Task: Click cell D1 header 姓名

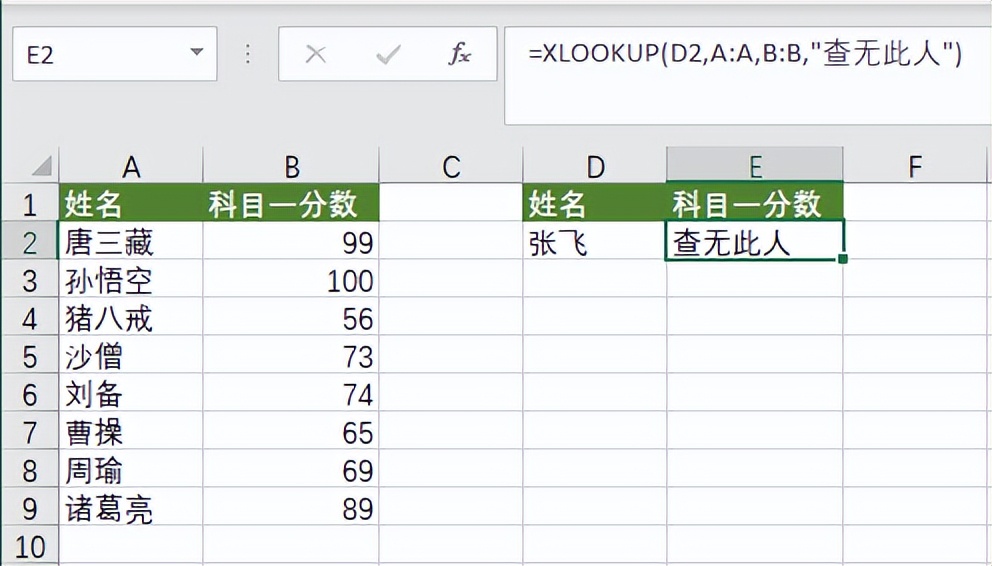Action: tap(595, 202)
